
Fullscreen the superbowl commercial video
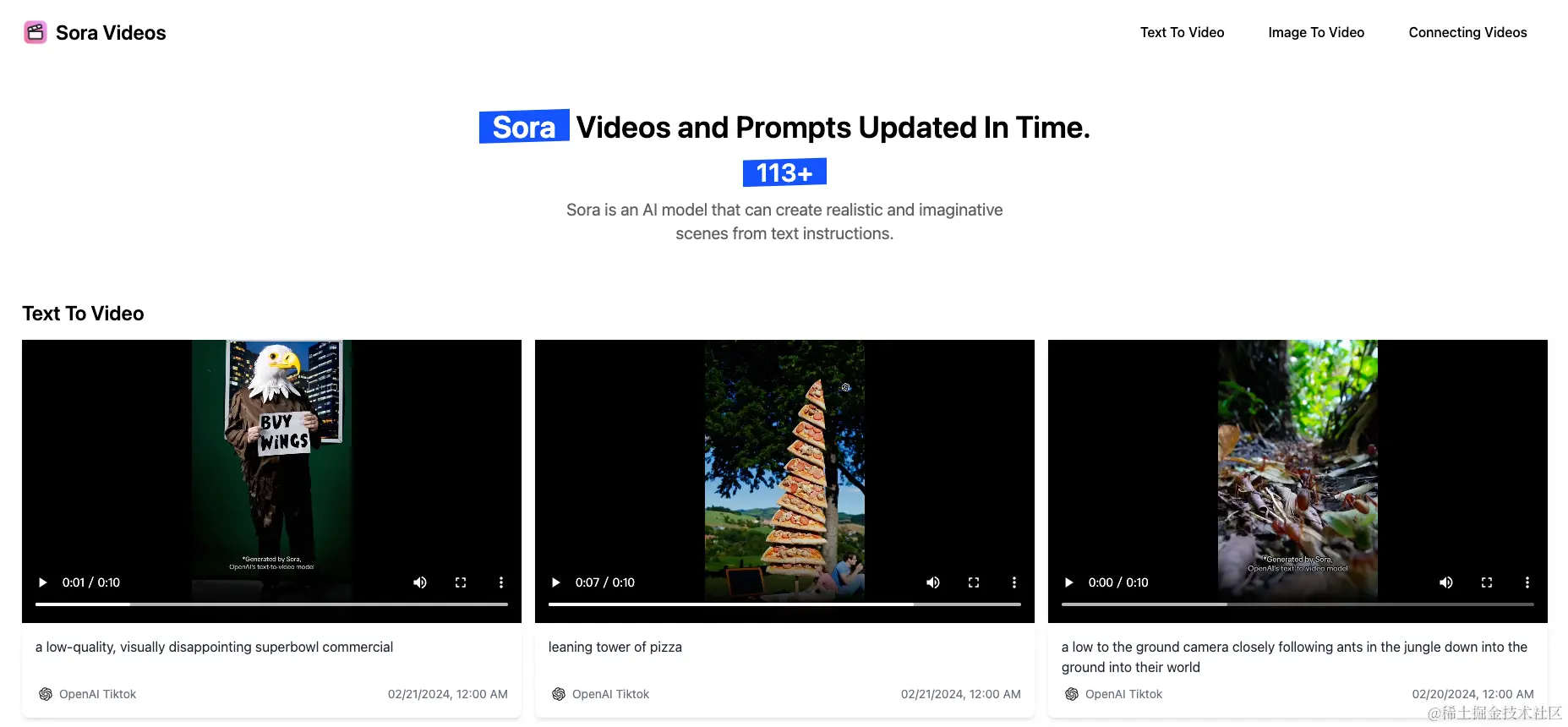(x=461, y=582)
